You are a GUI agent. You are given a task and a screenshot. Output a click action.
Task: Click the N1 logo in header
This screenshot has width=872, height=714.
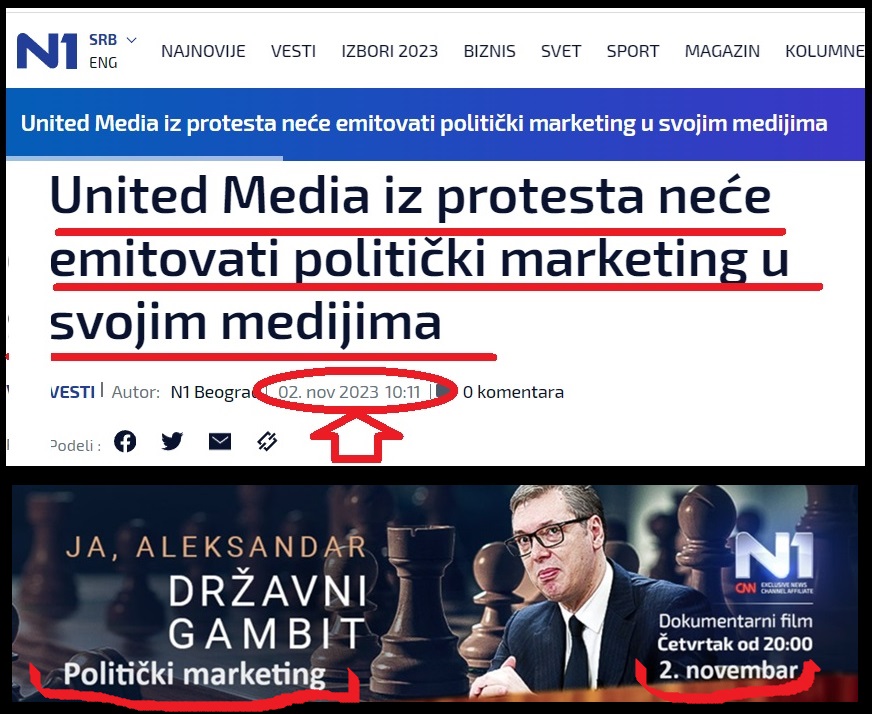pos(47,51)
